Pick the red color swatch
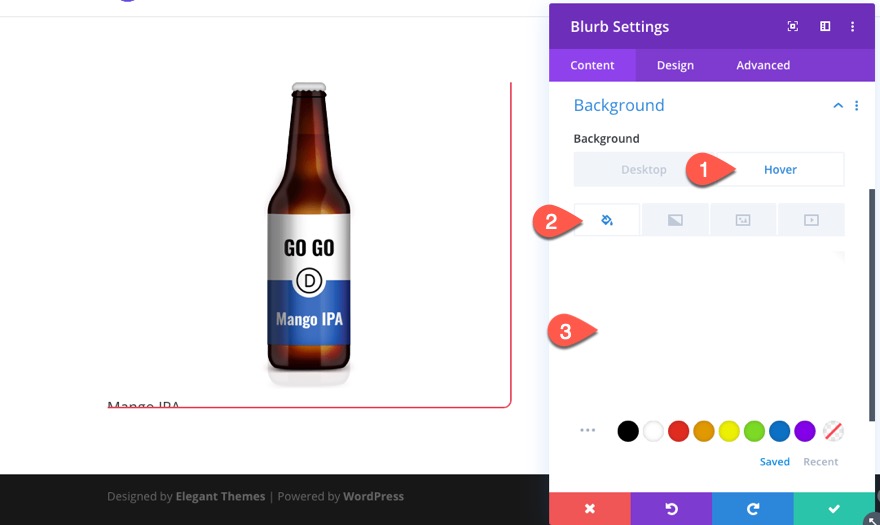This screenshot has width=880, height=525. coord(678,431)
